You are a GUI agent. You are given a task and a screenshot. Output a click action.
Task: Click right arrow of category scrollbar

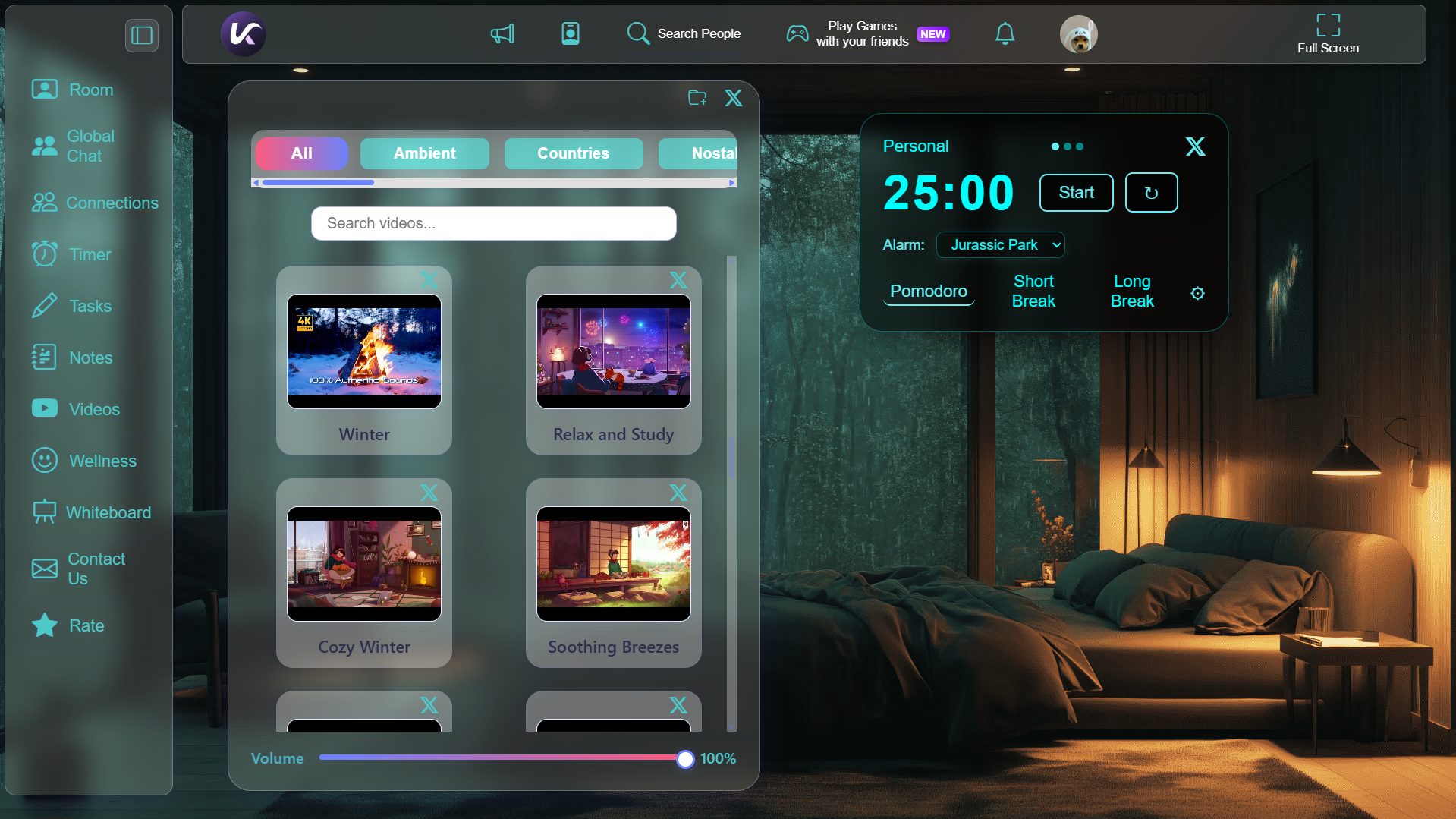[x=731, y=183]
